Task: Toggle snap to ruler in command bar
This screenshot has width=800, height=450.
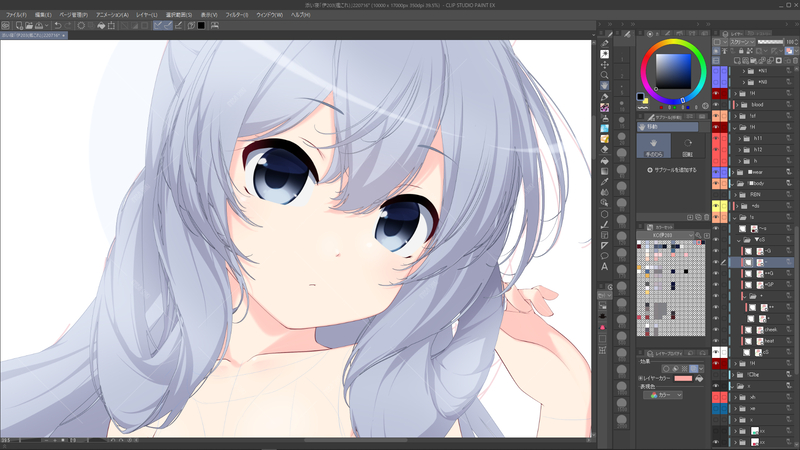Action: (x=158, y=25)
